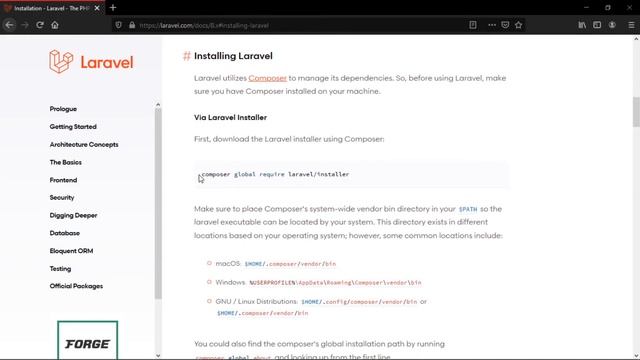Click the Via Laravel Installer heading
Screen dimensions: 640x360
pos(230,118)
